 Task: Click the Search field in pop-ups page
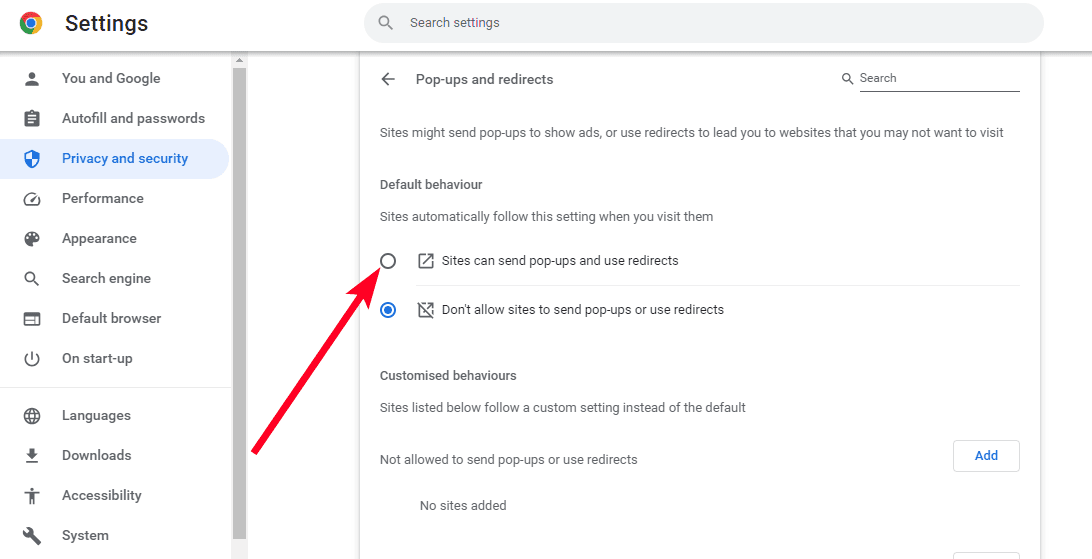[x=938, y=78]
